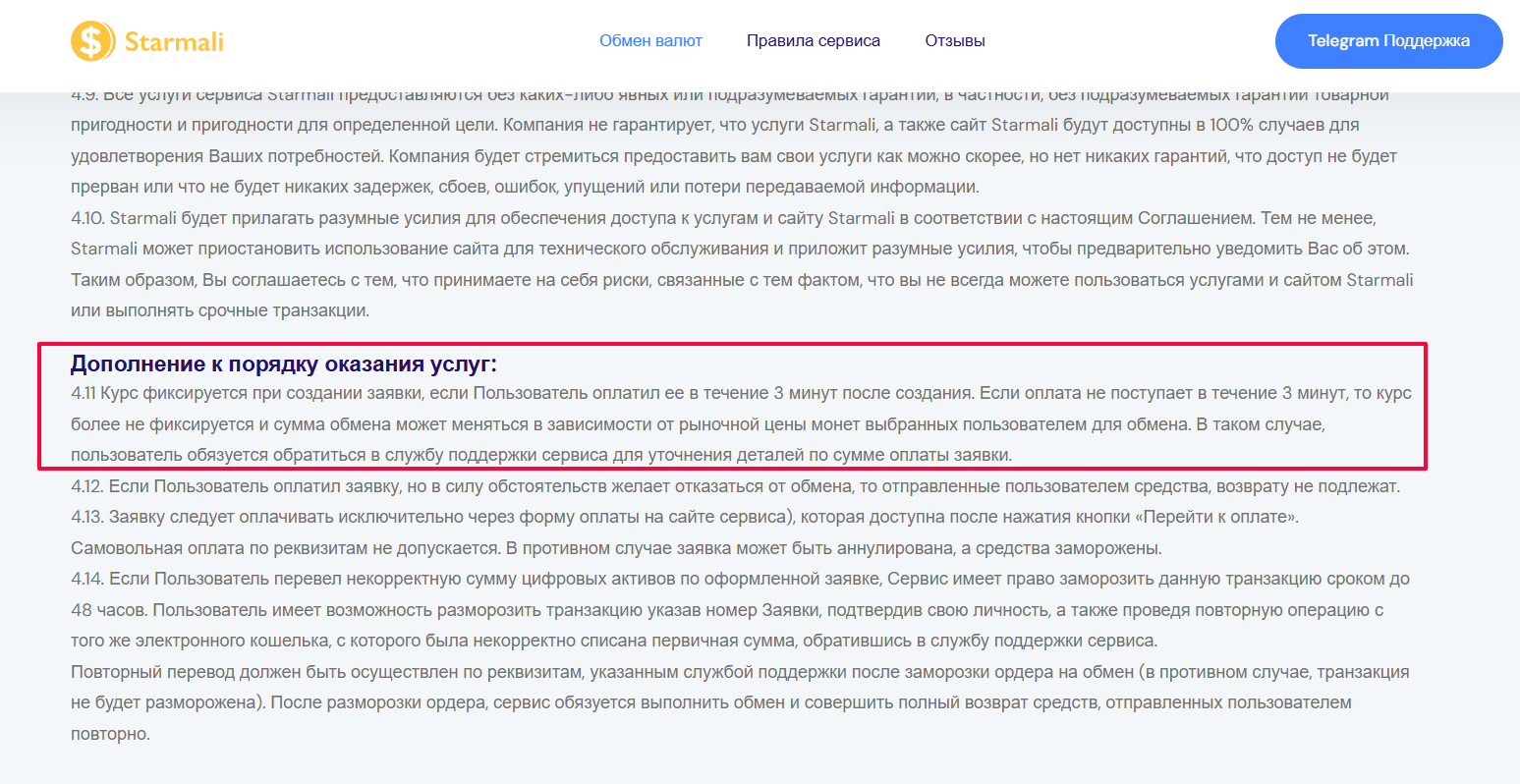Click the line starting не будет разморожена)
The width and height of the screenshot is (1520, 784).
click(x=711, y=703)
